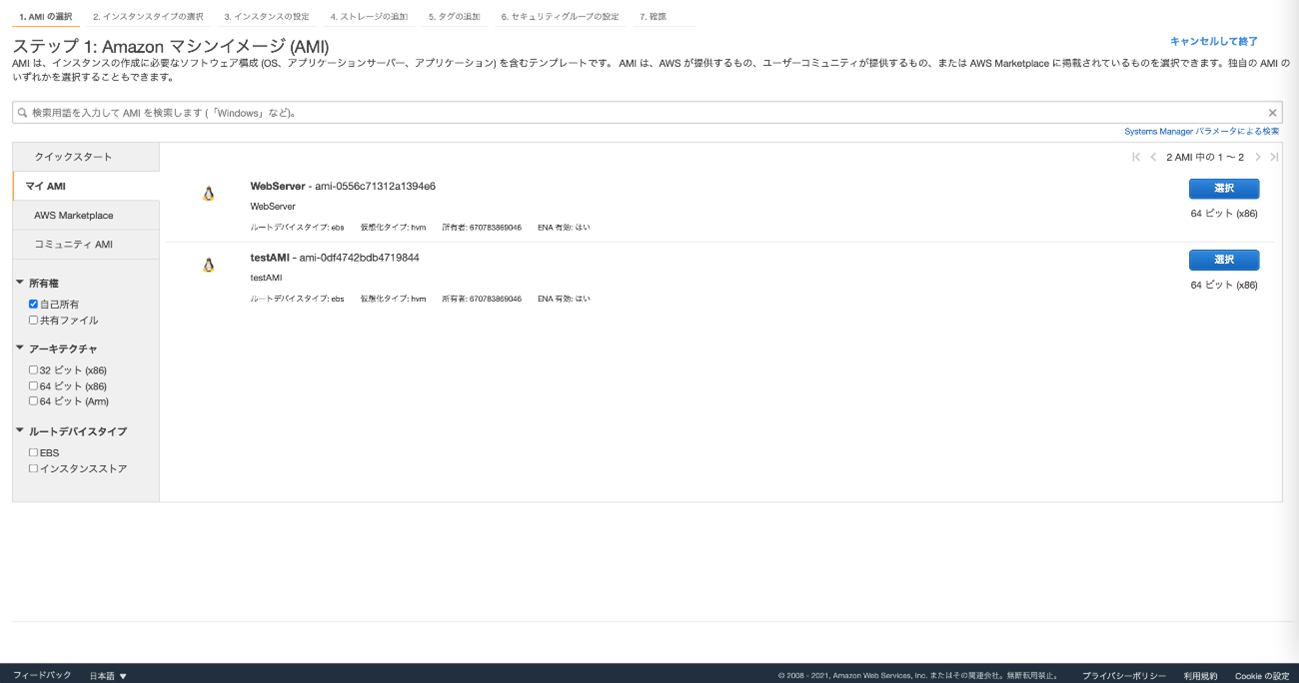Switch to the クイックスタート tab
1299x683 pixels.
click(73, 157)
